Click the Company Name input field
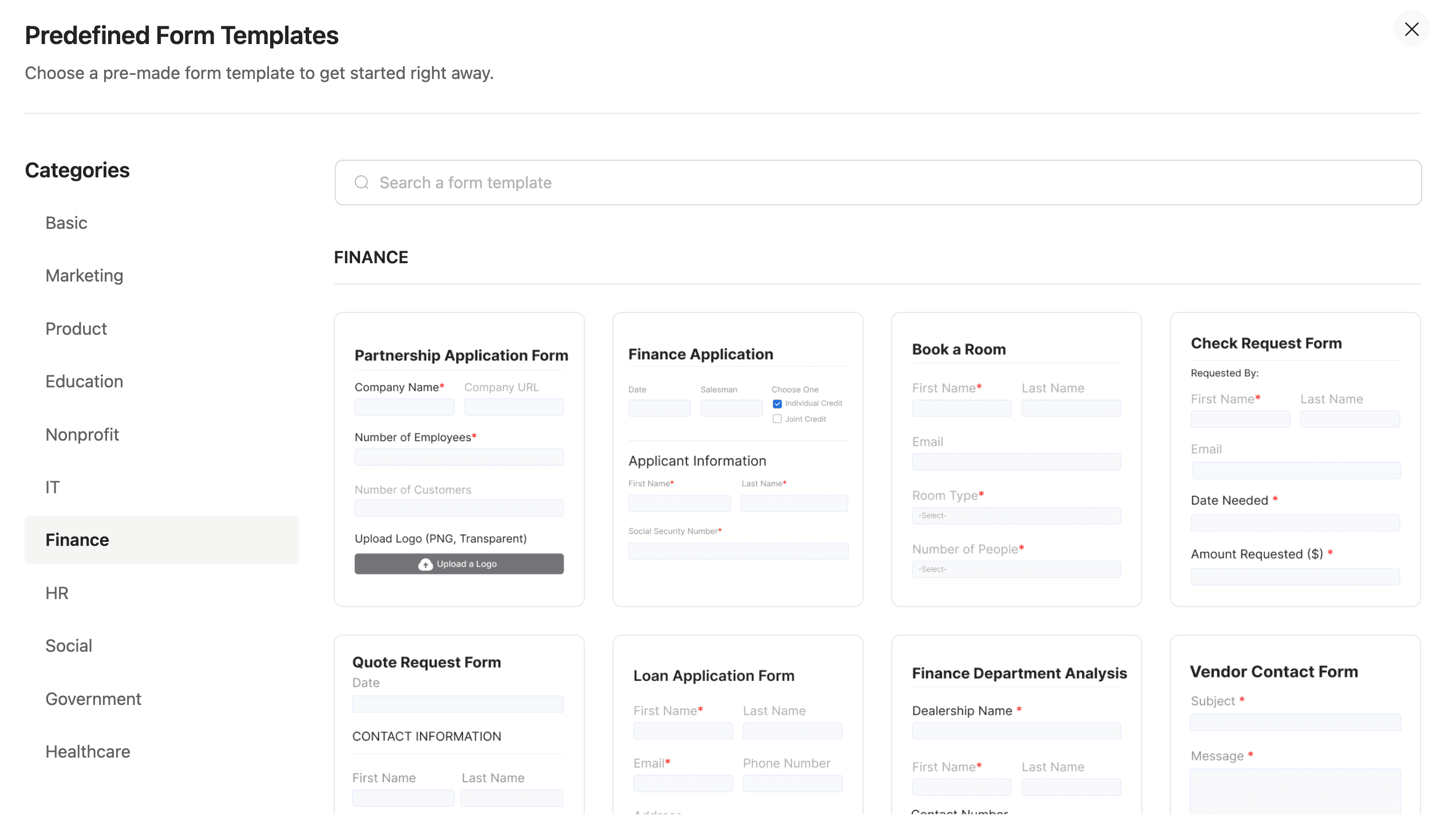1448x840 pixels. coord(404,407)
